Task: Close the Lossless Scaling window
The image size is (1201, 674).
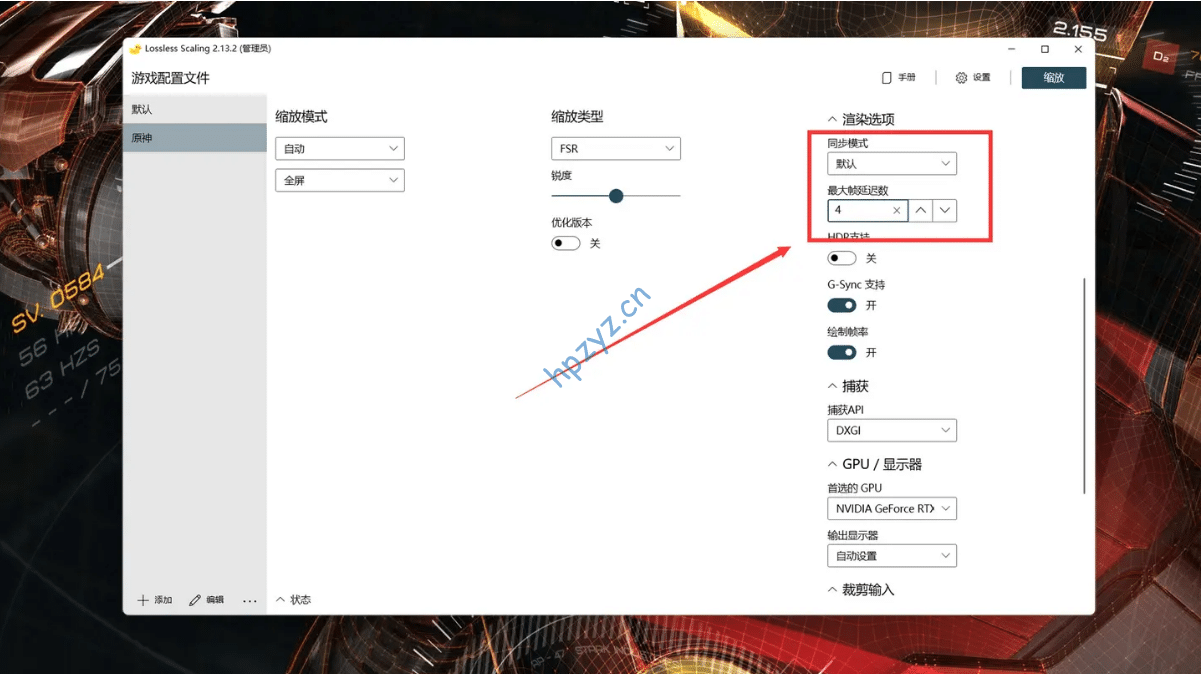Action: pos(1078,49)
